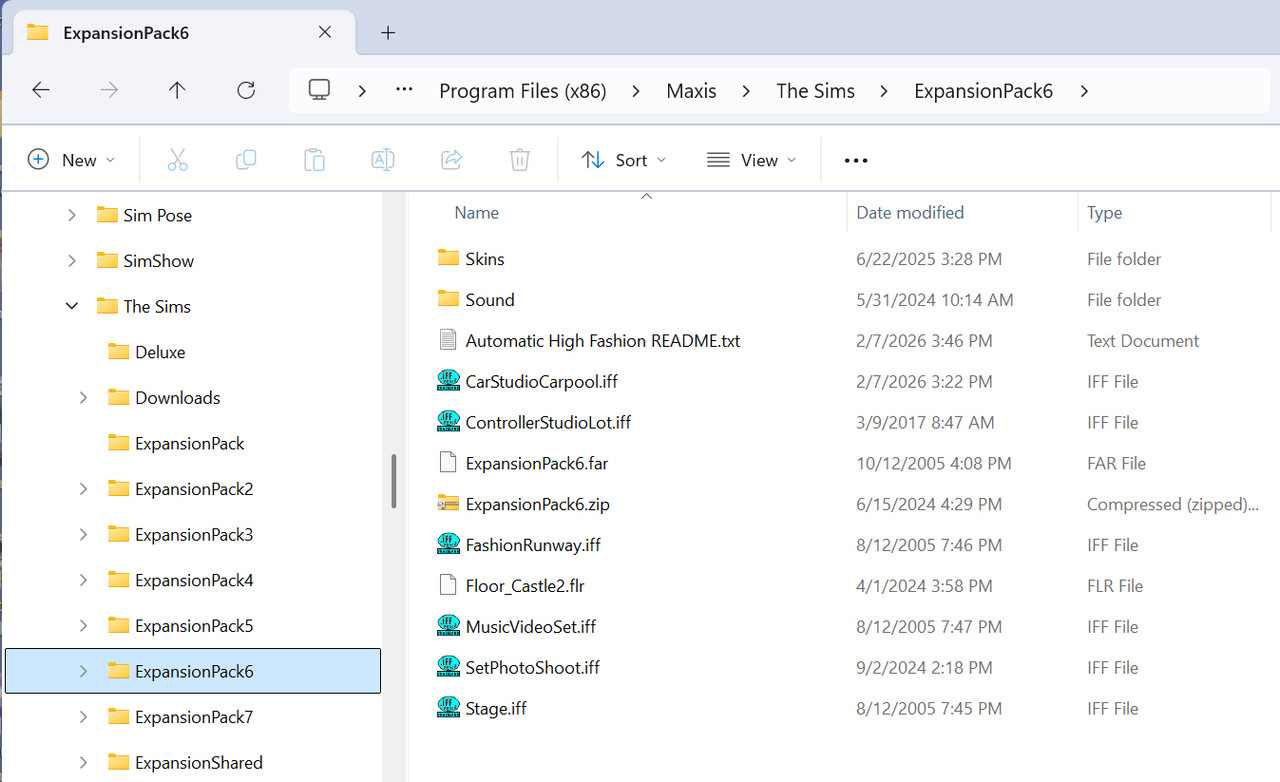Select ExpansionPack5 in navigation tree
The height and width of the screenshot is (782, 1280).
tap(194, 626)
